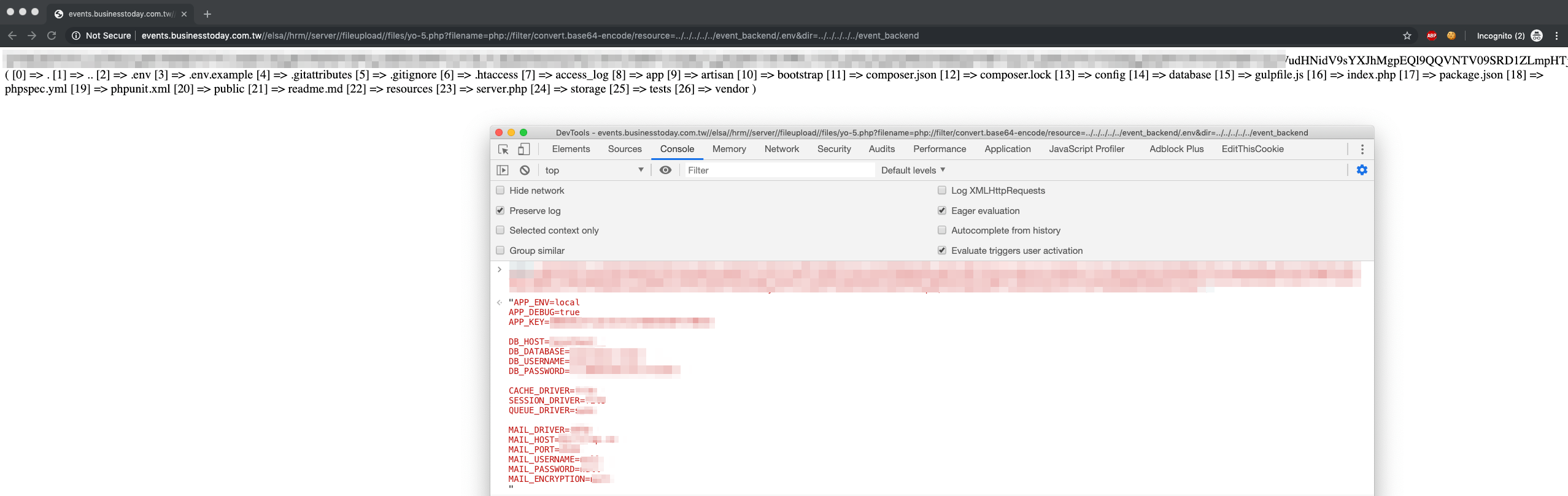Image resolution: width=1568 pixels, height=496 pixels.
Task: Create live expression with eye icon
Action: [x=665, y=170]
